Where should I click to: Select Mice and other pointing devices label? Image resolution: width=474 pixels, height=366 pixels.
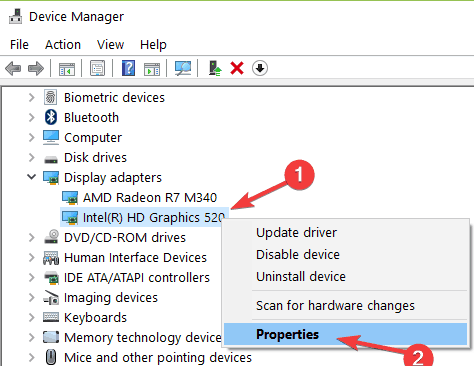pos(158,358)
